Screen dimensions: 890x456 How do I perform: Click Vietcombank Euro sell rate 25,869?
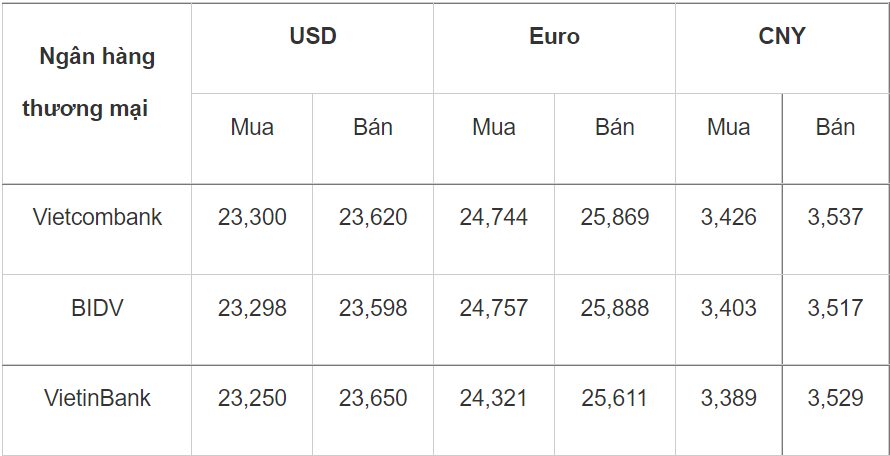(615, 217)
